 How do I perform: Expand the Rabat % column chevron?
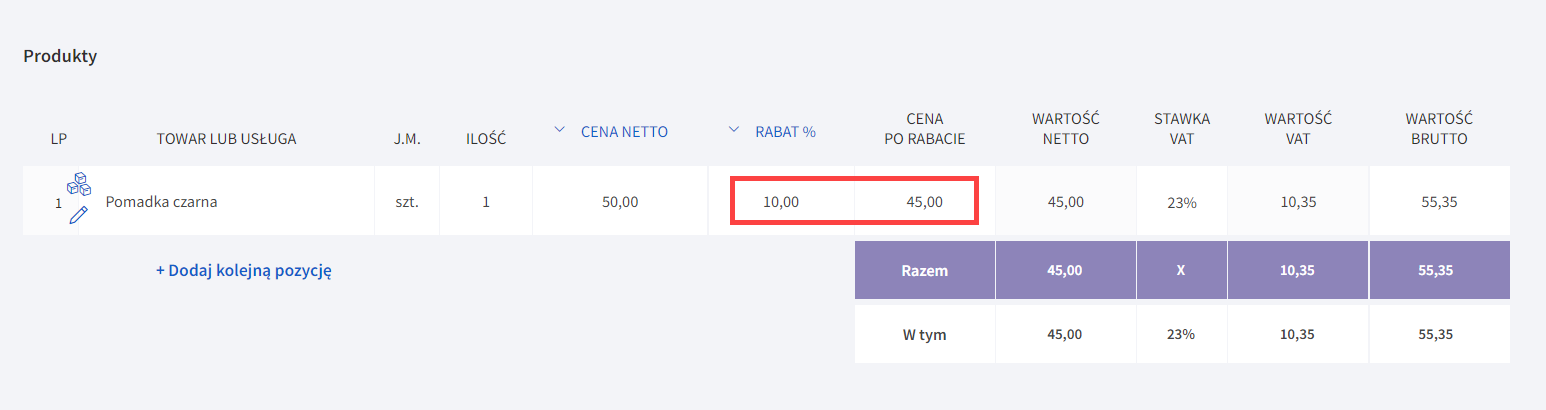click(734, 130)
